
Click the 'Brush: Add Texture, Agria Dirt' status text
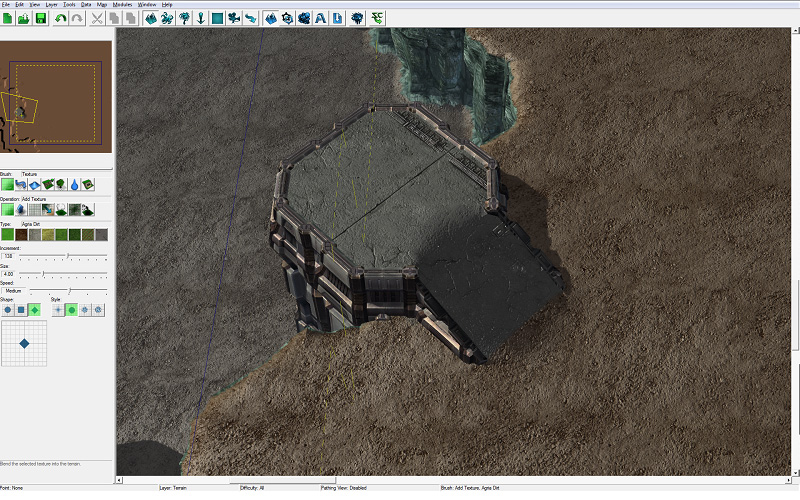pos(470,488)
